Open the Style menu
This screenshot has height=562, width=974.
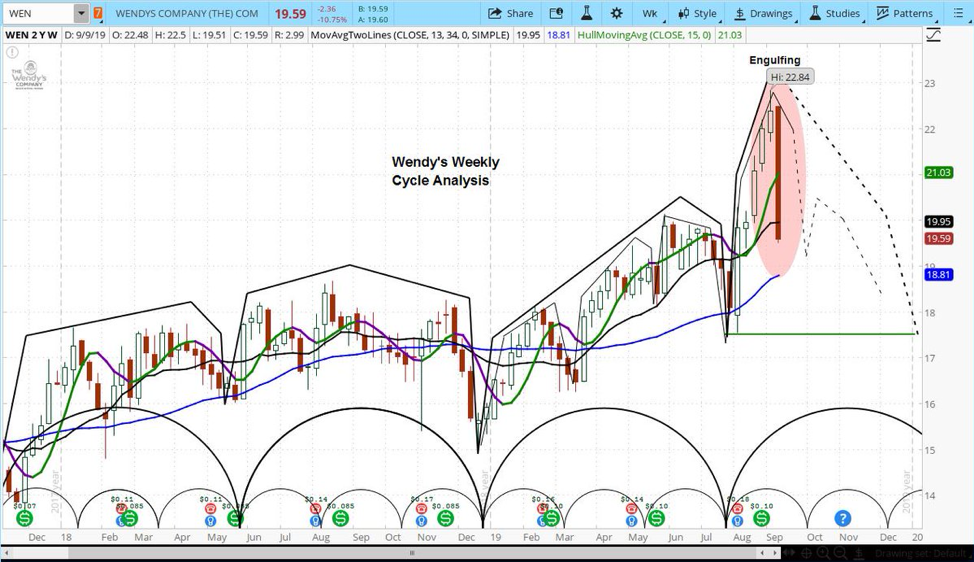699,13
